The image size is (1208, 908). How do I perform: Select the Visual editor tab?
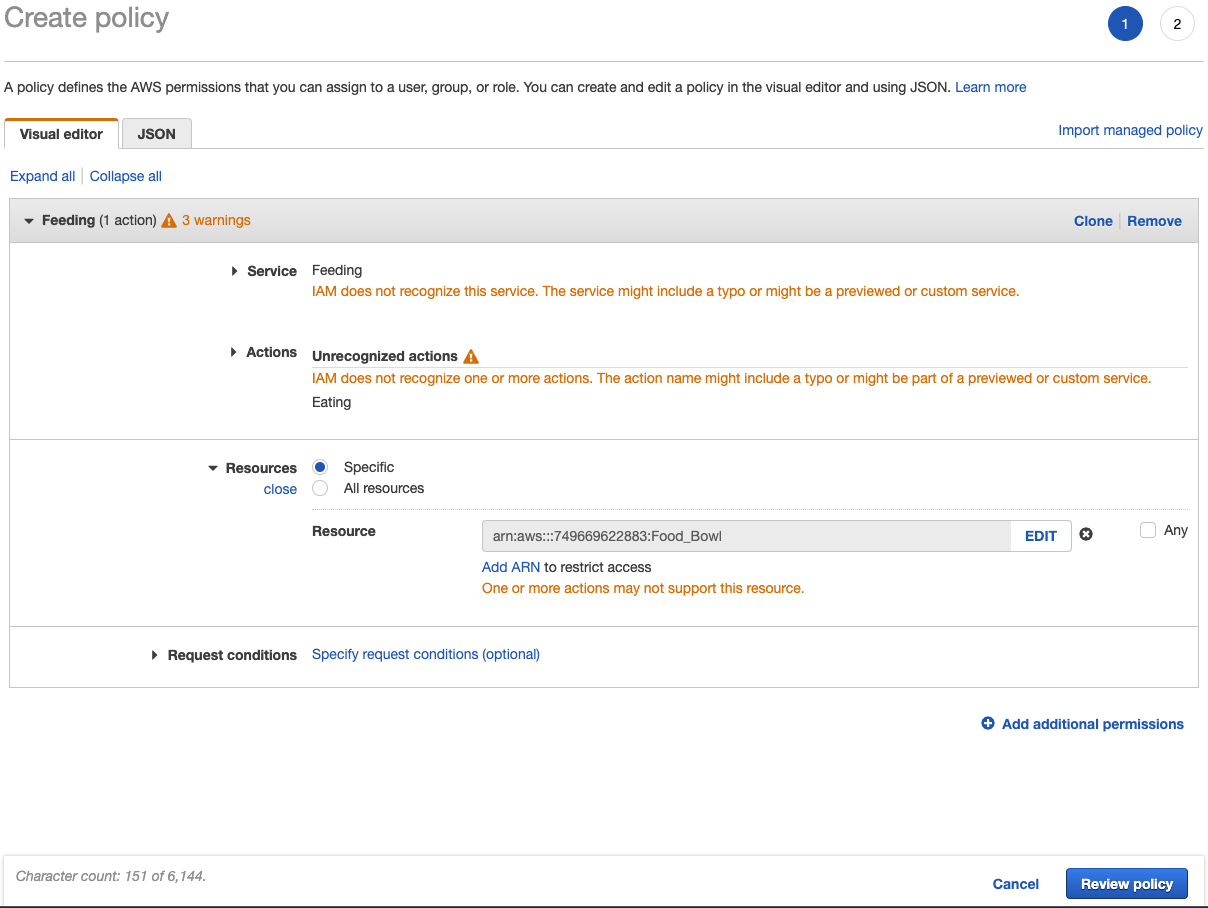[x=61, y=134]
